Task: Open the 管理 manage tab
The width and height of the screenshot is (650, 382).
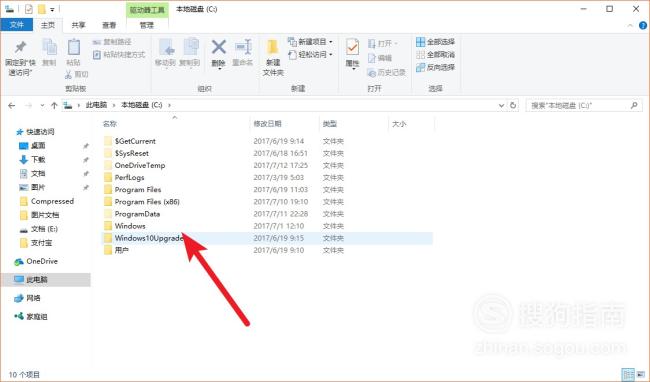Action: [147, 25]
